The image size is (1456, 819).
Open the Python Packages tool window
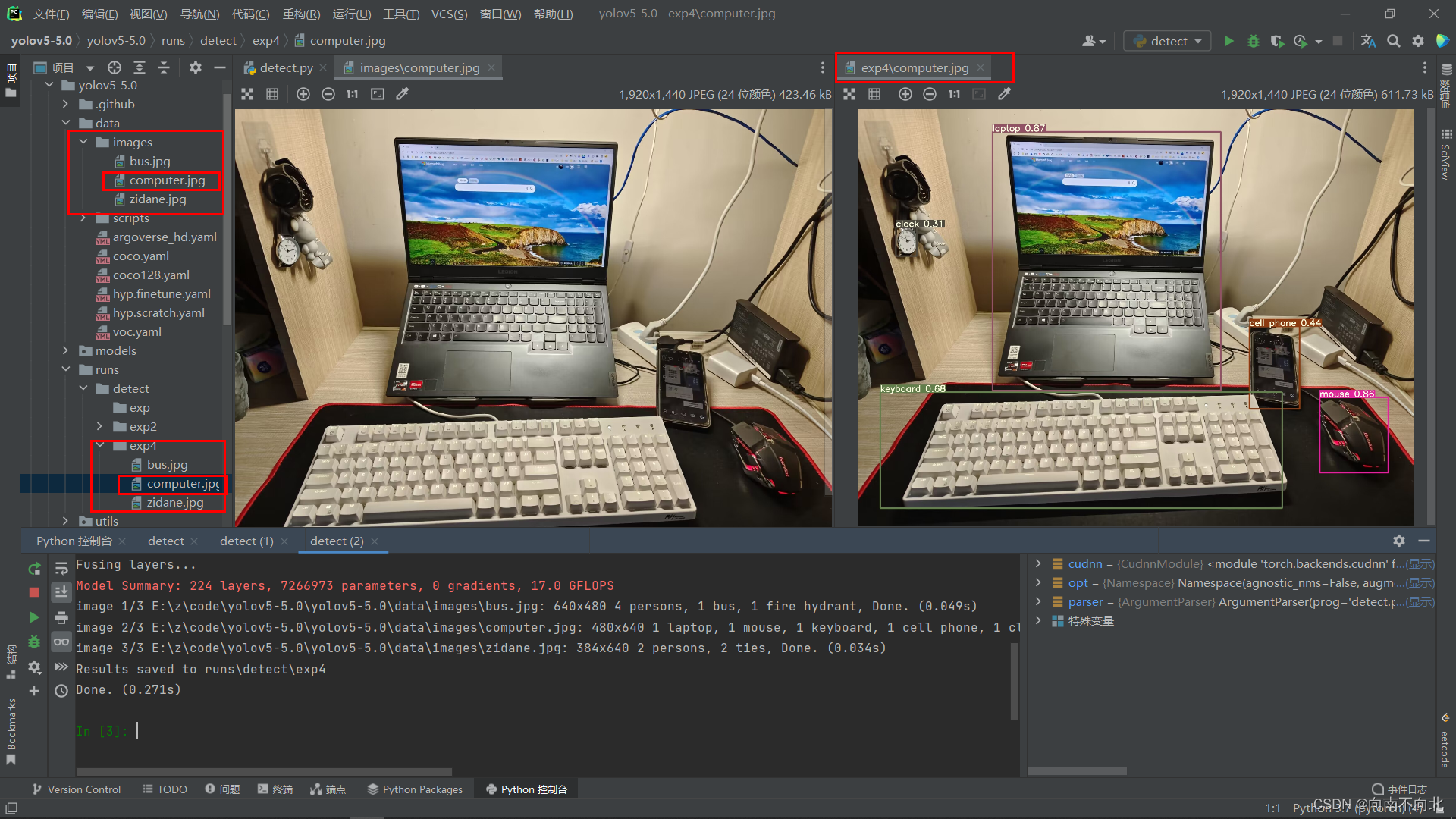point(415,789)
